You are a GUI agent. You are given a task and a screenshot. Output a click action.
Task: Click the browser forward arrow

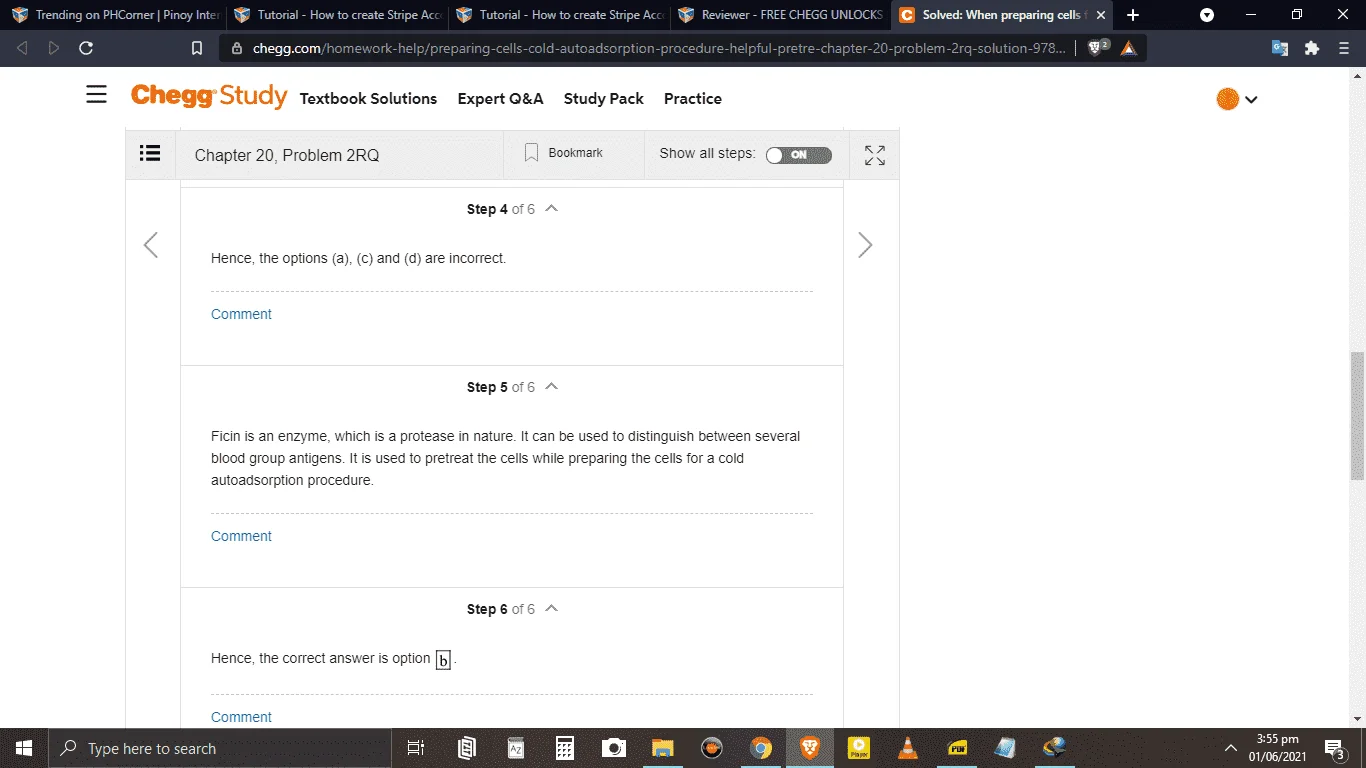point(54,48)
